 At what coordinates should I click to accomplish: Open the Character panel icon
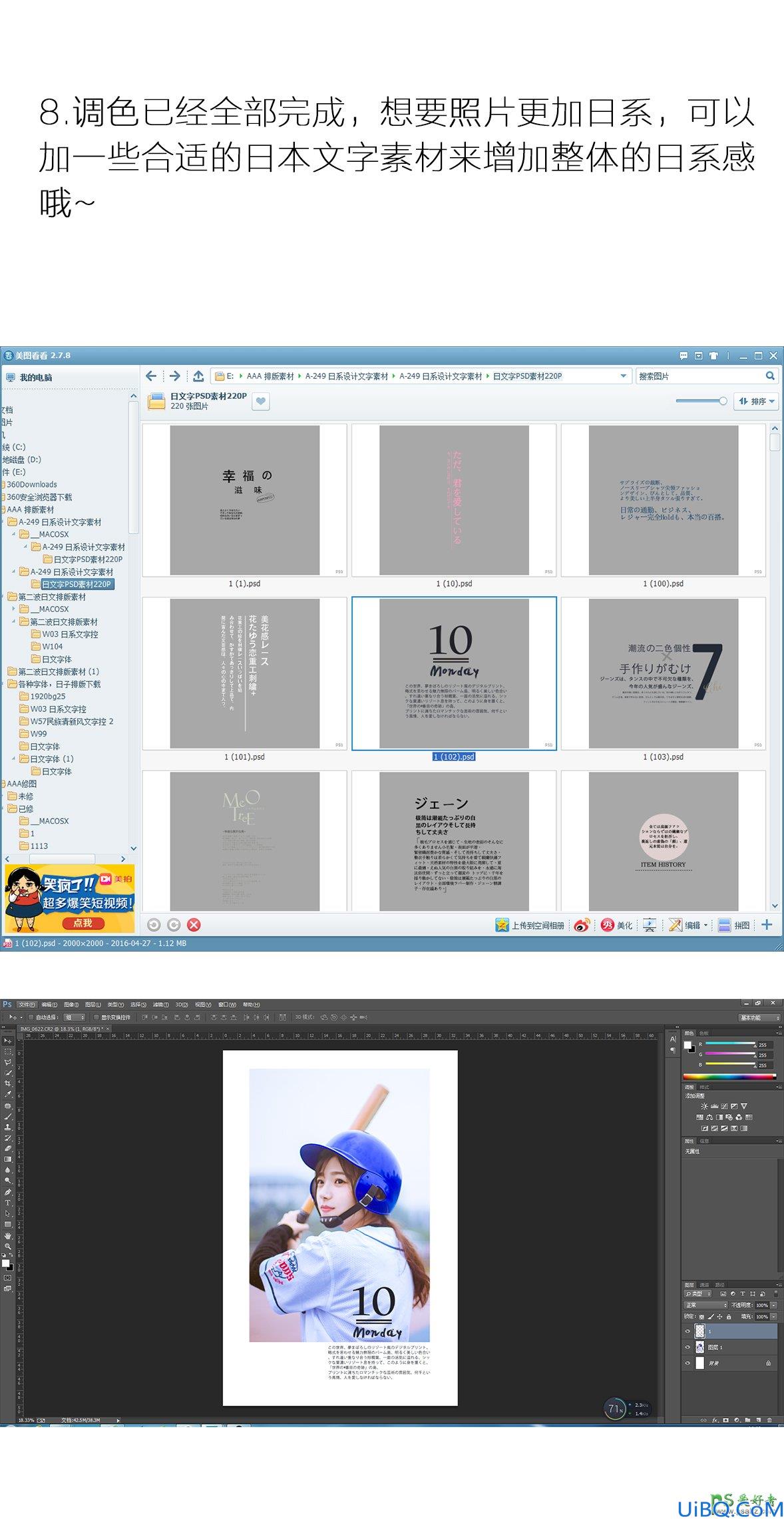click(x=673, y=1039)
